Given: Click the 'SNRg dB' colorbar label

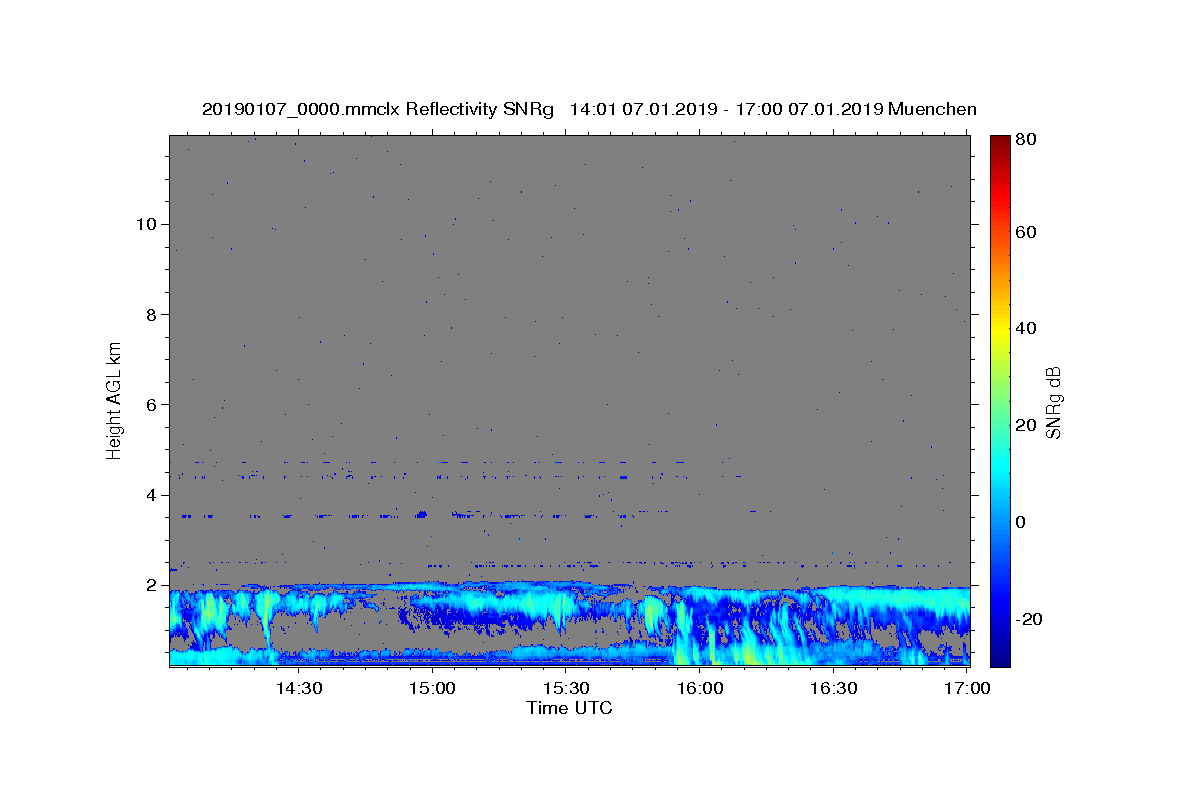Looking at the screenshot, I should 1053,402.
